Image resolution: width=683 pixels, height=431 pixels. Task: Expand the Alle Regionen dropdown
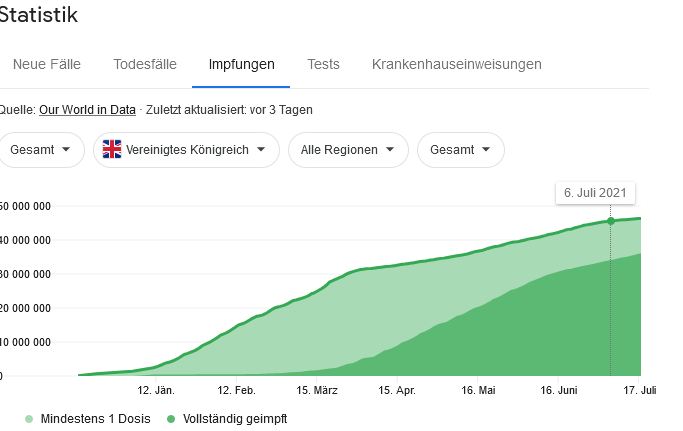coord(348,150)
